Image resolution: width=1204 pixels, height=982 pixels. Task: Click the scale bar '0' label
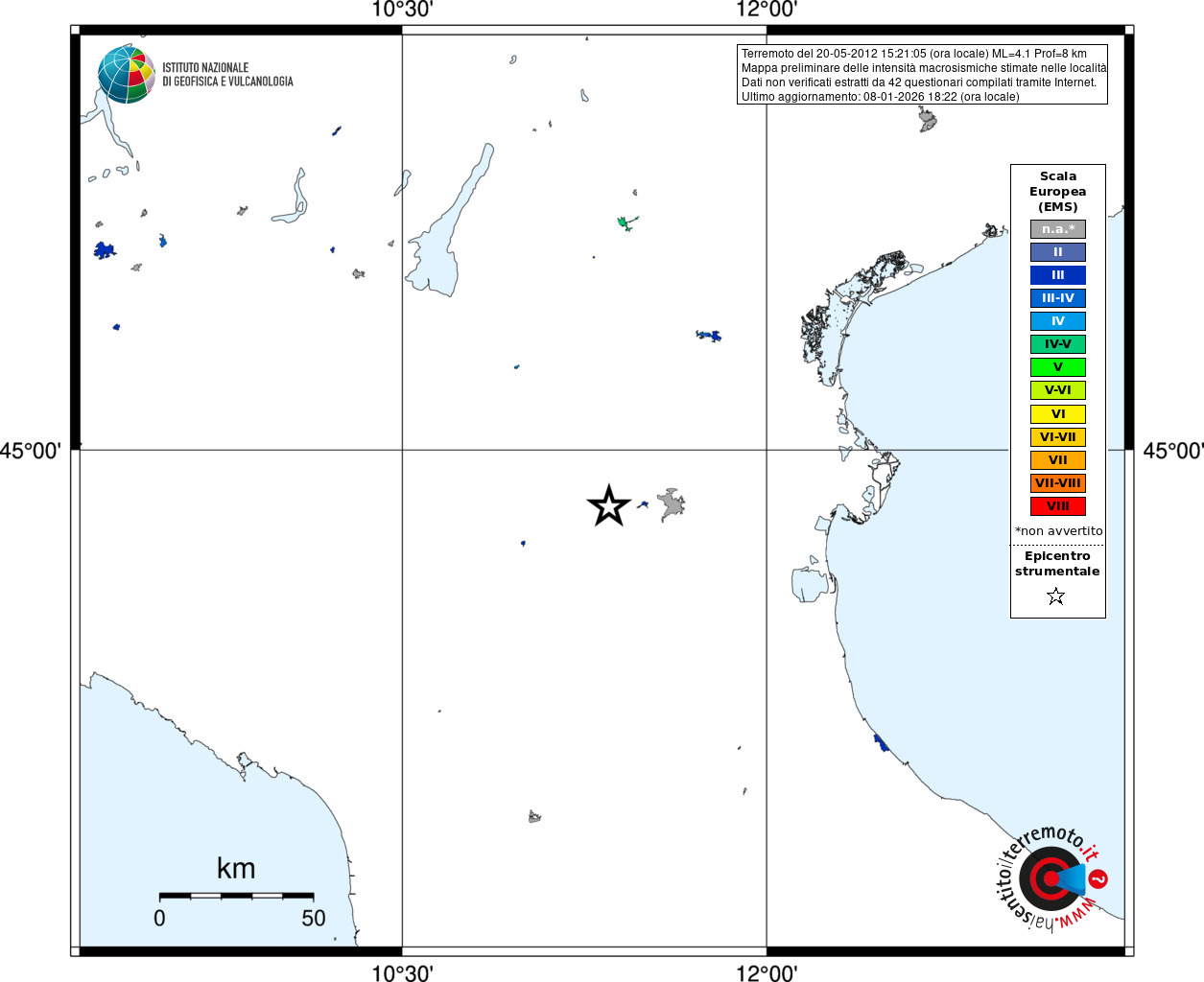[x=159, y=918]
